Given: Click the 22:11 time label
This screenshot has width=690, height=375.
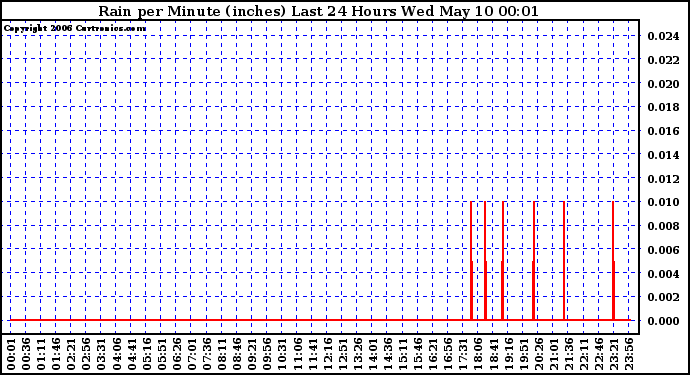Looking at the screenshot, I should coord(583,354).
